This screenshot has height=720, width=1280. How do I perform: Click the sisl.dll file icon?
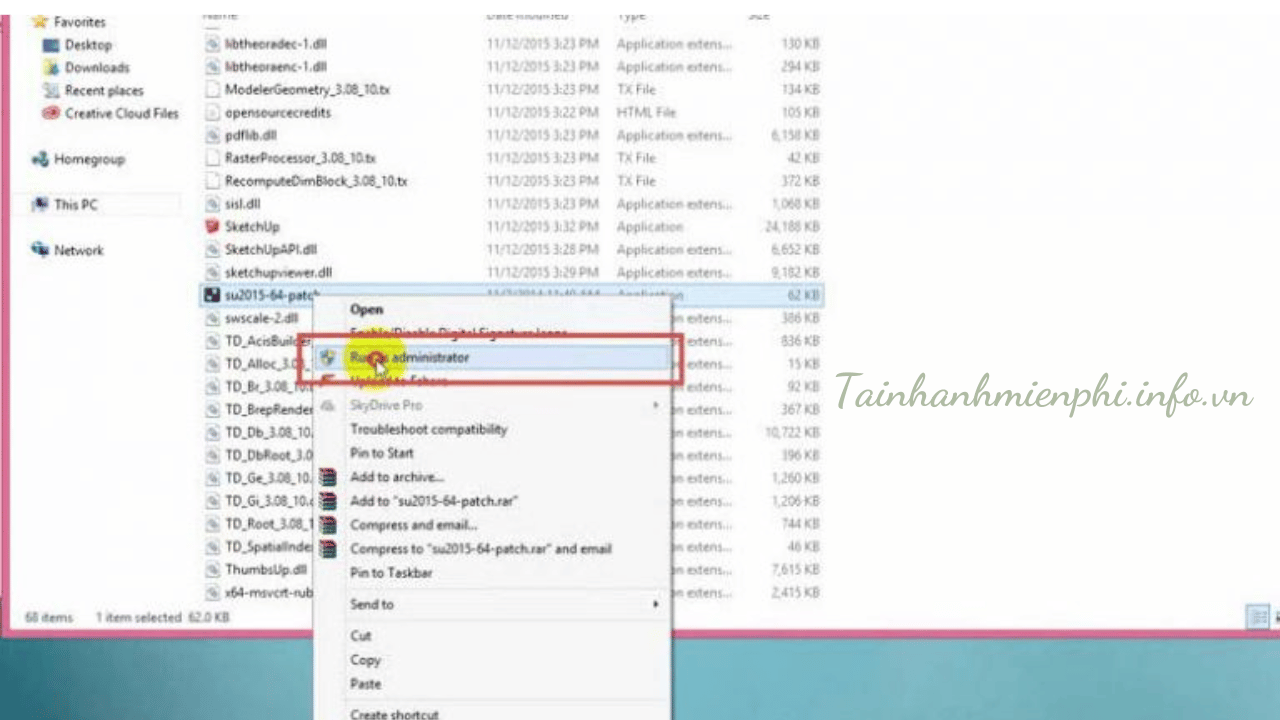click(212, 204)
